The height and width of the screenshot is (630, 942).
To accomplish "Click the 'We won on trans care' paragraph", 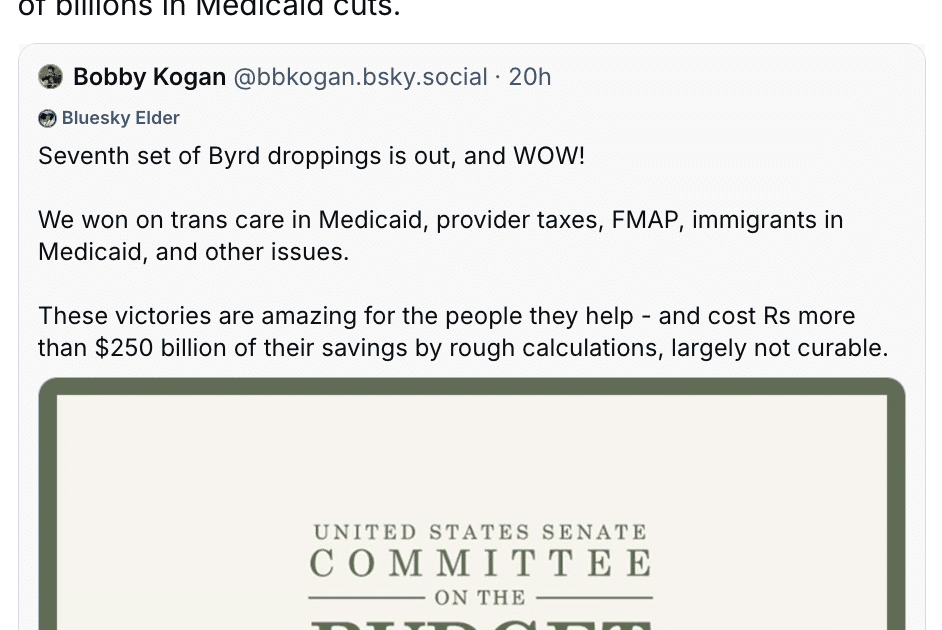I will (x=440, y=236).
